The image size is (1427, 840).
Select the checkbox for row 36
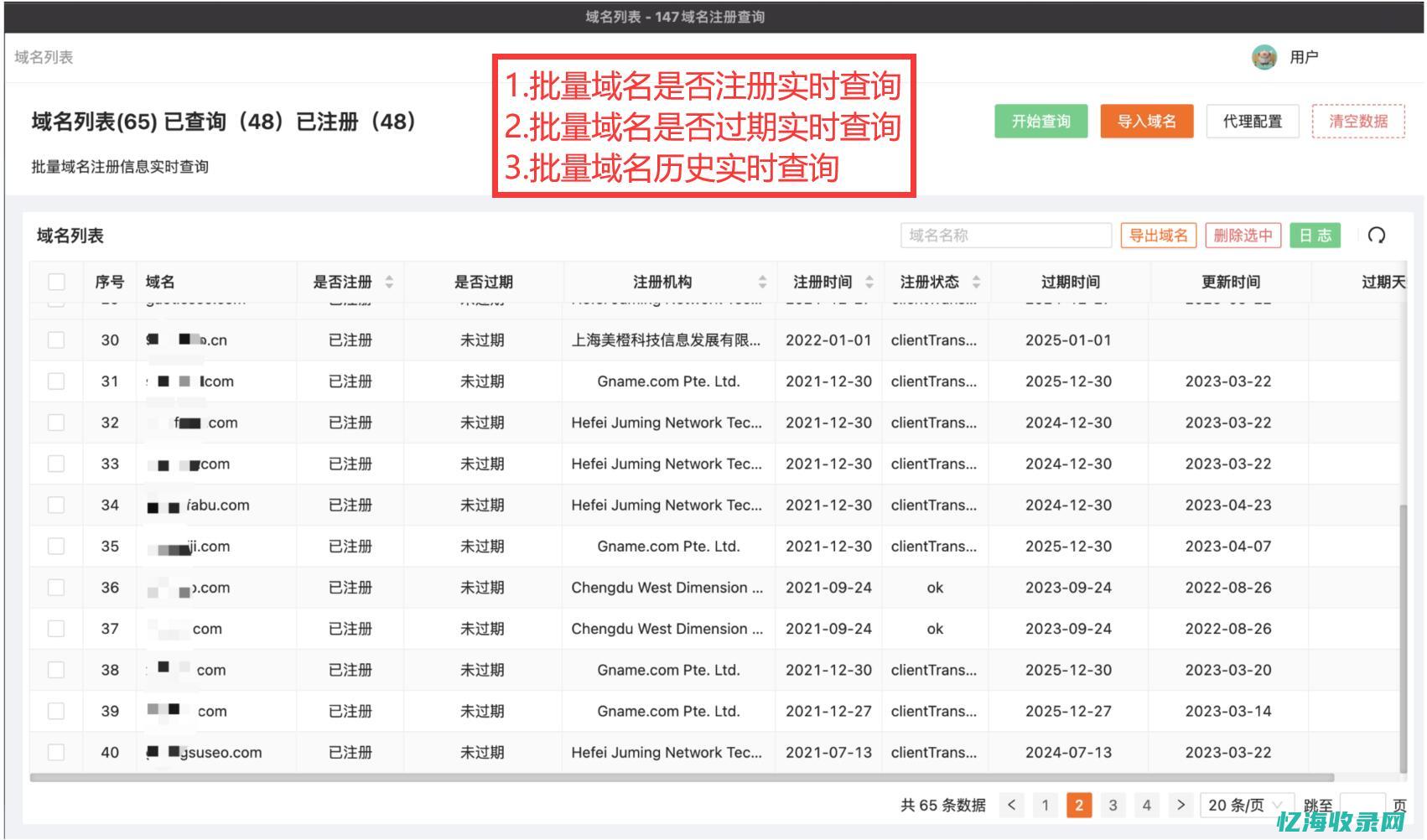[56, 587]
